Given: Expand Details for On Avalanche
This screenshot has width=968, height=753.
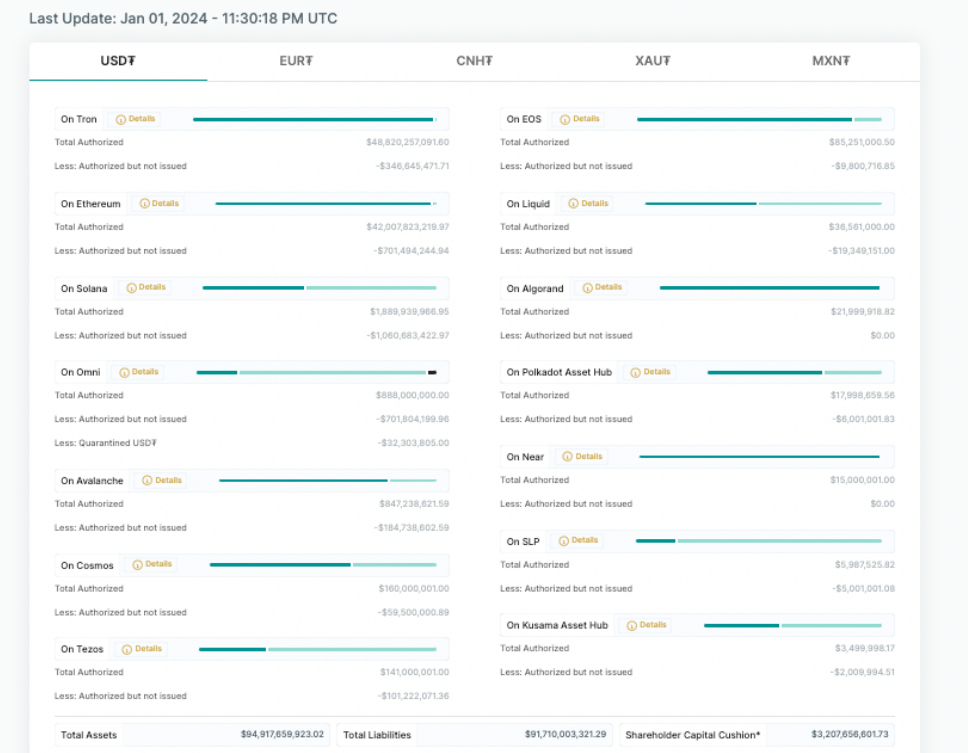Looking at the screenshot, I should tap(163, 481).
